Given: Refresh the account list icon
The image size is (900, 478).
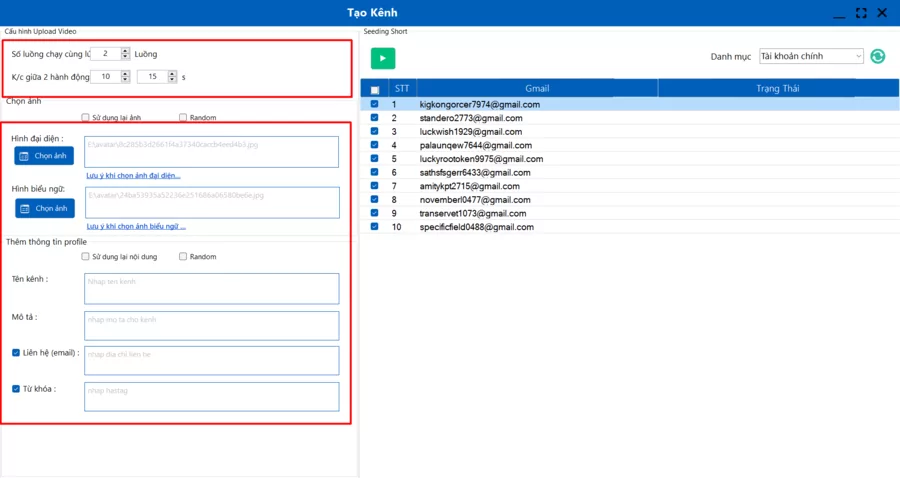Looking at the screenshot, I should (x=878, y=56).
